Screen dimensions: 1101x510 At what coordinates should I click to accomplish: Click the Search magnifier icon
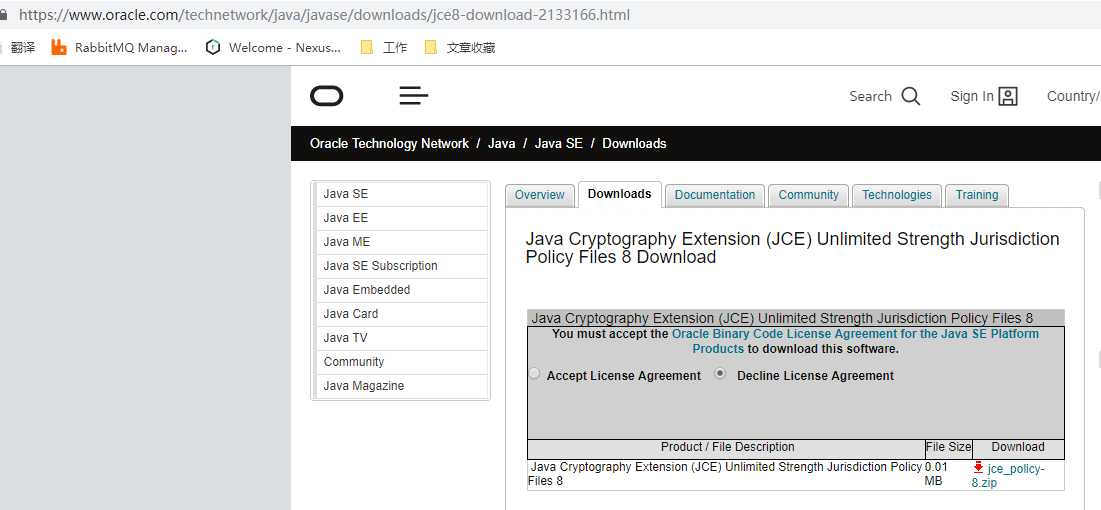coord(911,96)
